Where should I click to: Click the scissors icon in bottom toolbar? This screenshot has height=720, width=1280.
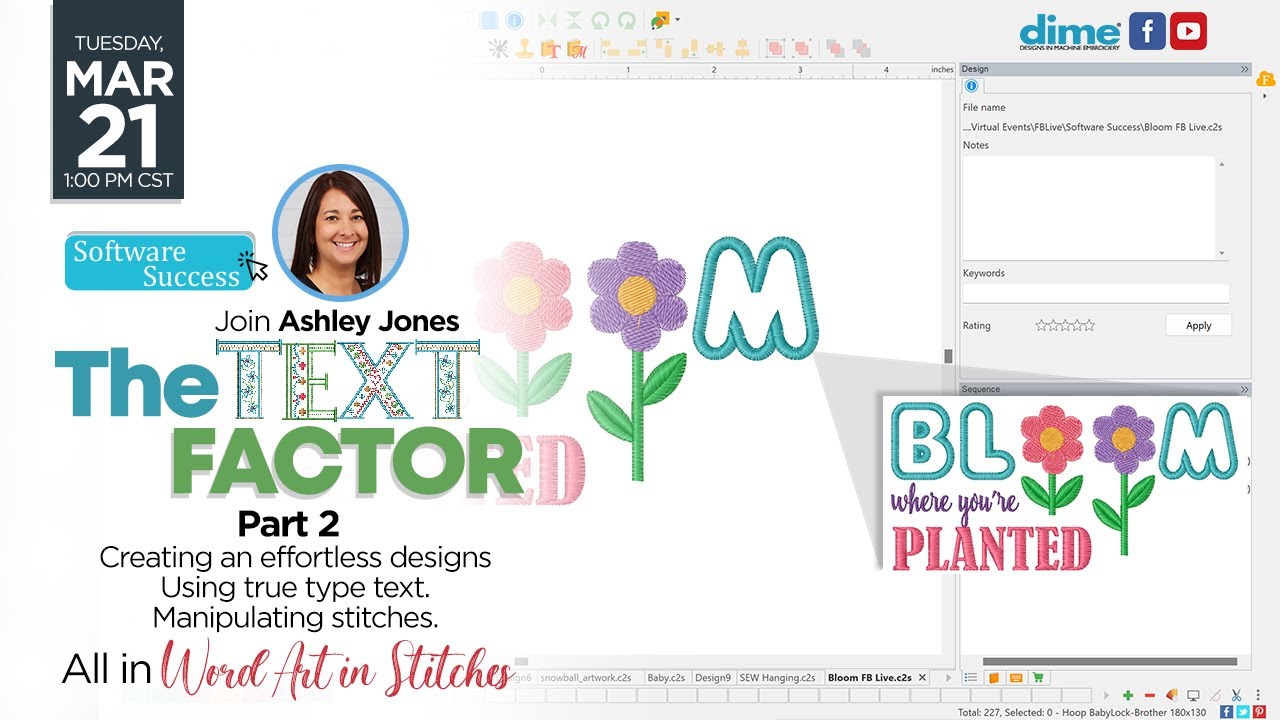coord(1236,695)
